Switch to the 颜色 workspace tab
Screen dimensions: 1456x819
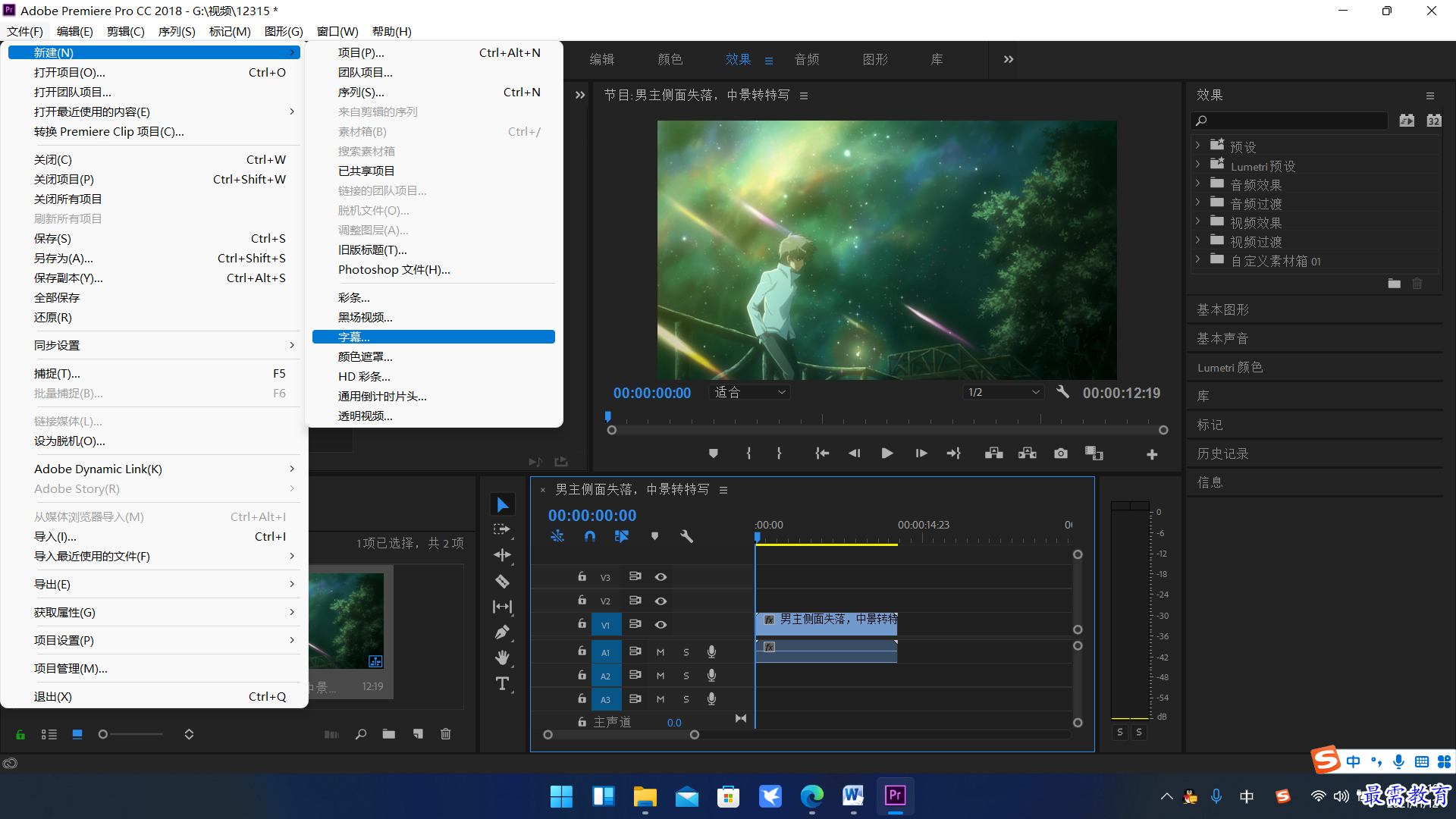(670, 59)
